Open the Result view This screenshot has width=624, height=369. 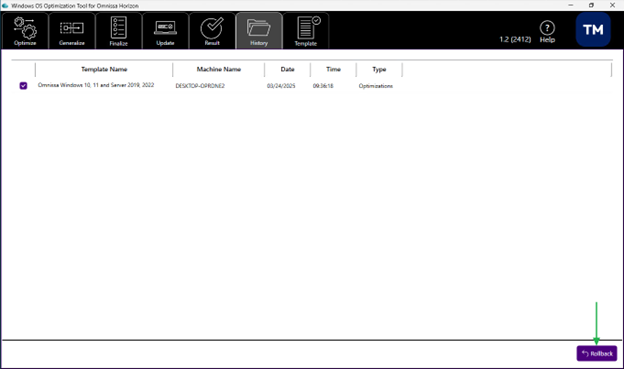(212, 31)
